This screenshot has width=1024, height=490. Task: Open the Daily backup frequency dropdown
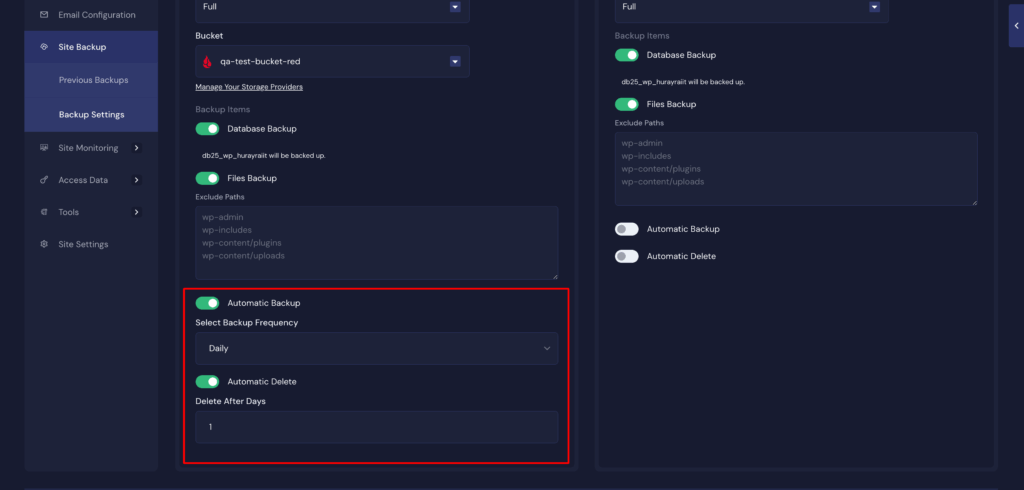(x=376, y=348)
